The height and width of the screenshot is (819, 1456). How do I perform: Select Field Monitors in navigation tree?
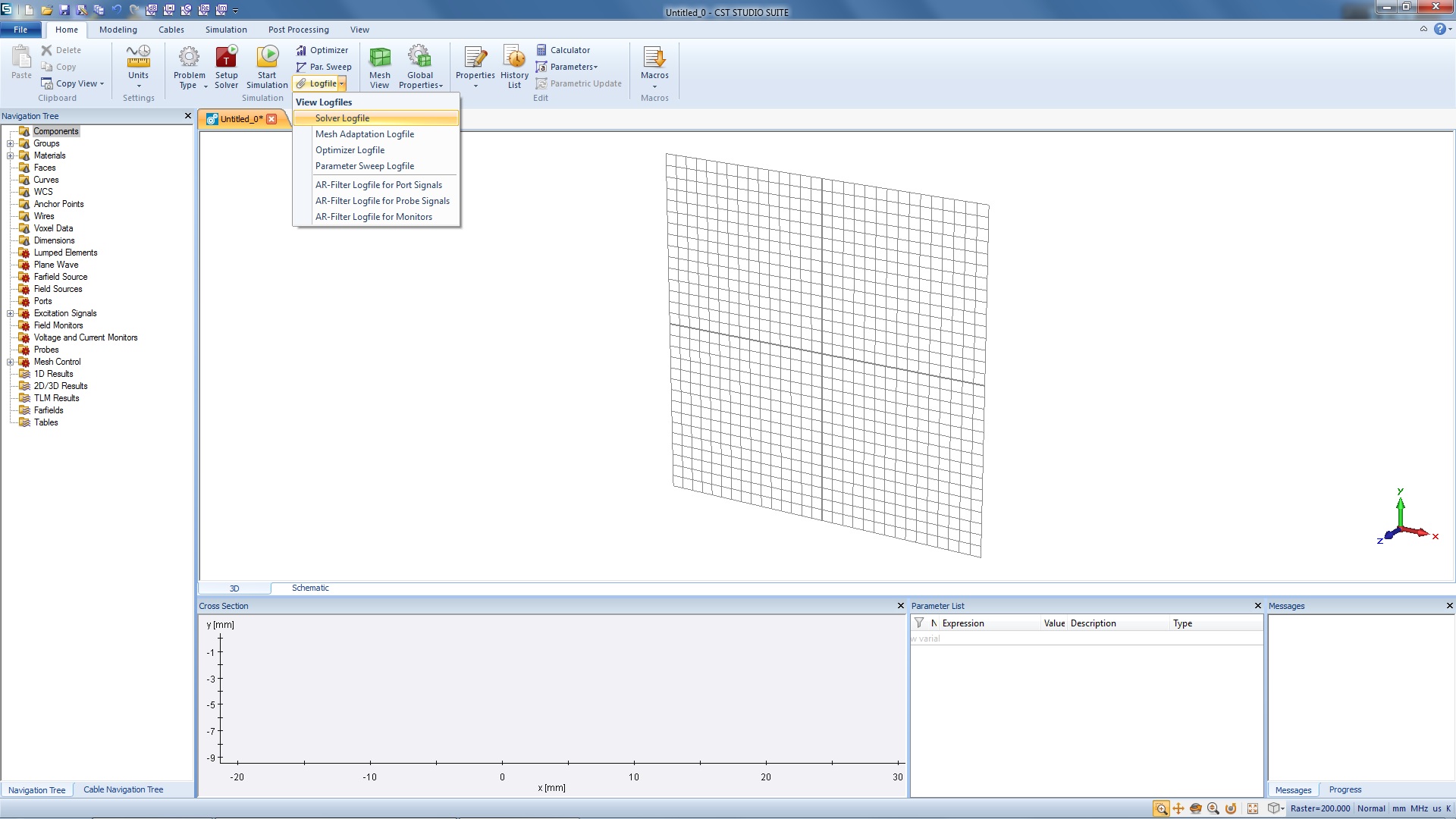click(58, 325)
